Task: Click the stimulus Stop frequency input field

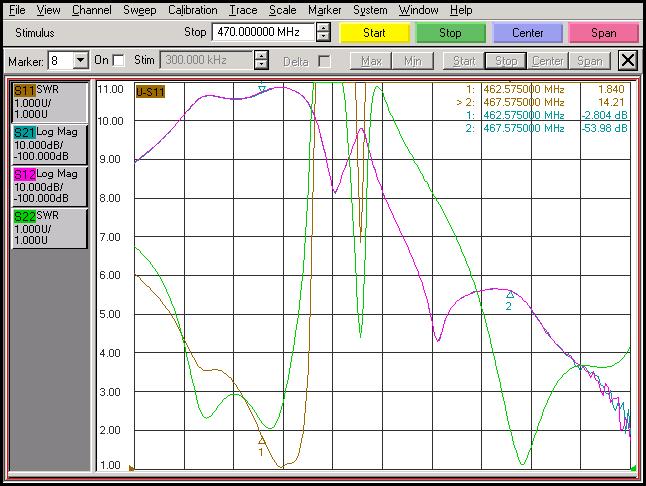Action: (263, 32)
